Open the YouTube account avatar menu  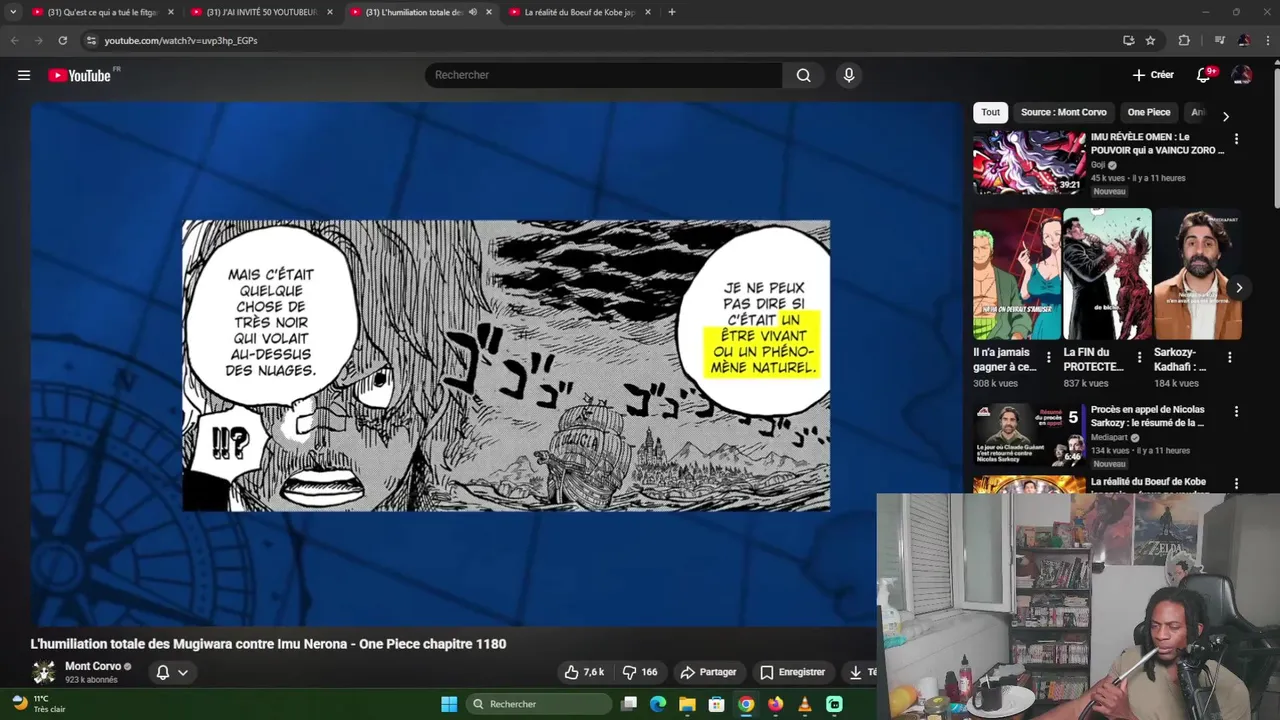[1241, 75]
